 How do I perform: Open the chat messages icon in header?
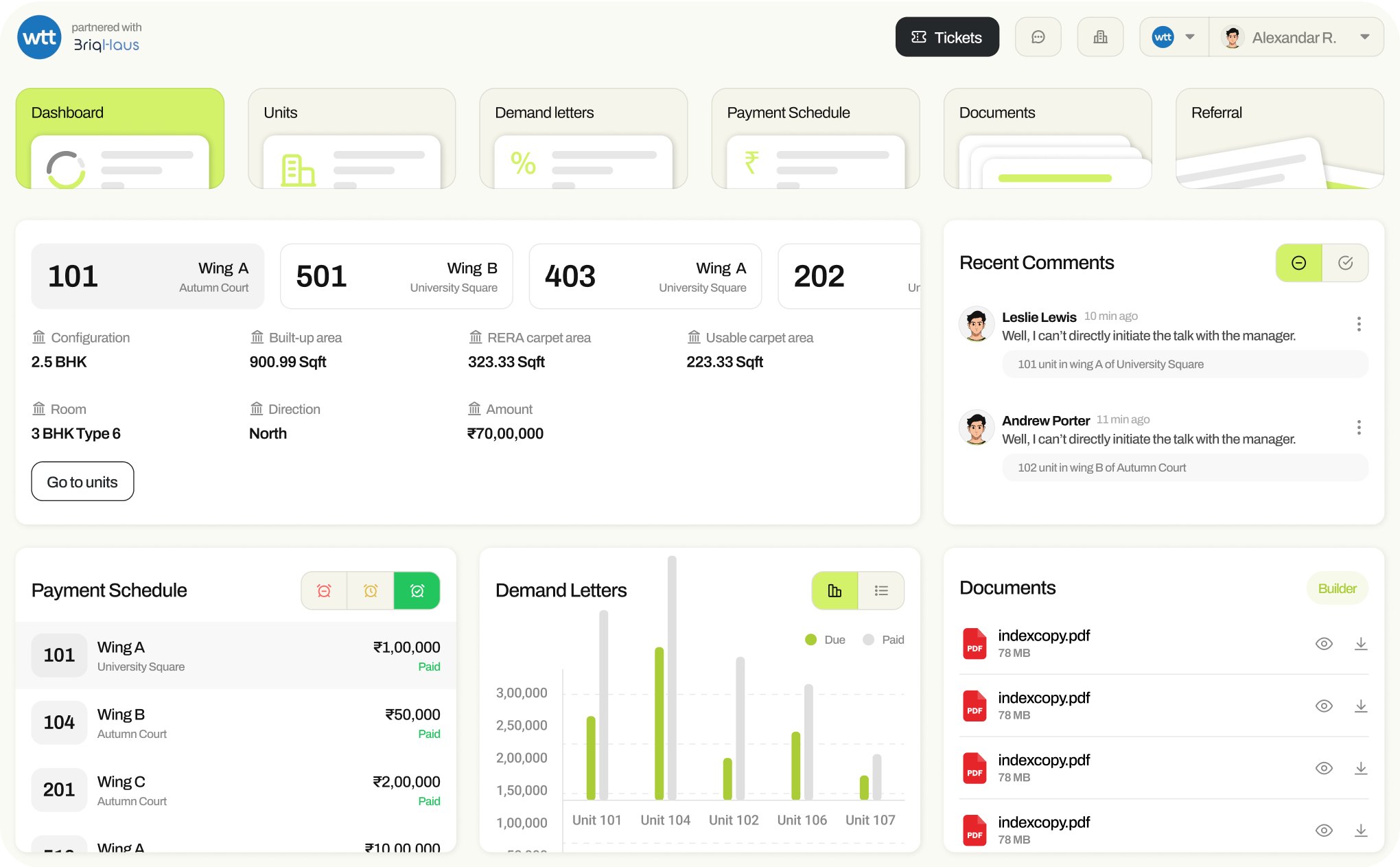1038,37
